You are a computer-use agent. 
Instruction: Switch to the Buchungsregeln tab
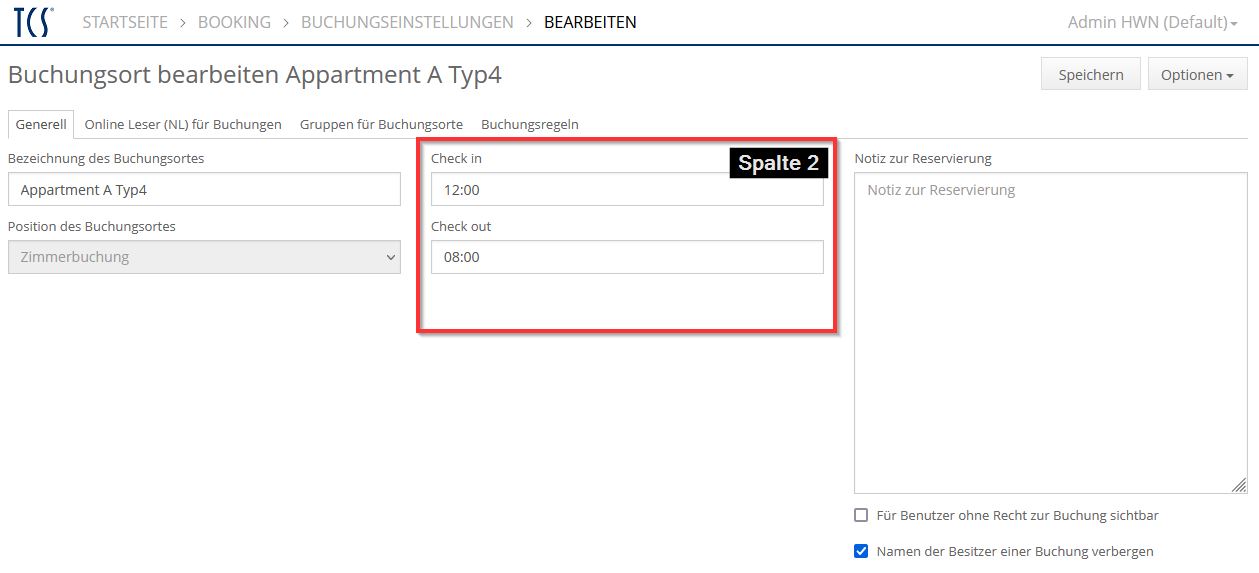pos(530,125)
